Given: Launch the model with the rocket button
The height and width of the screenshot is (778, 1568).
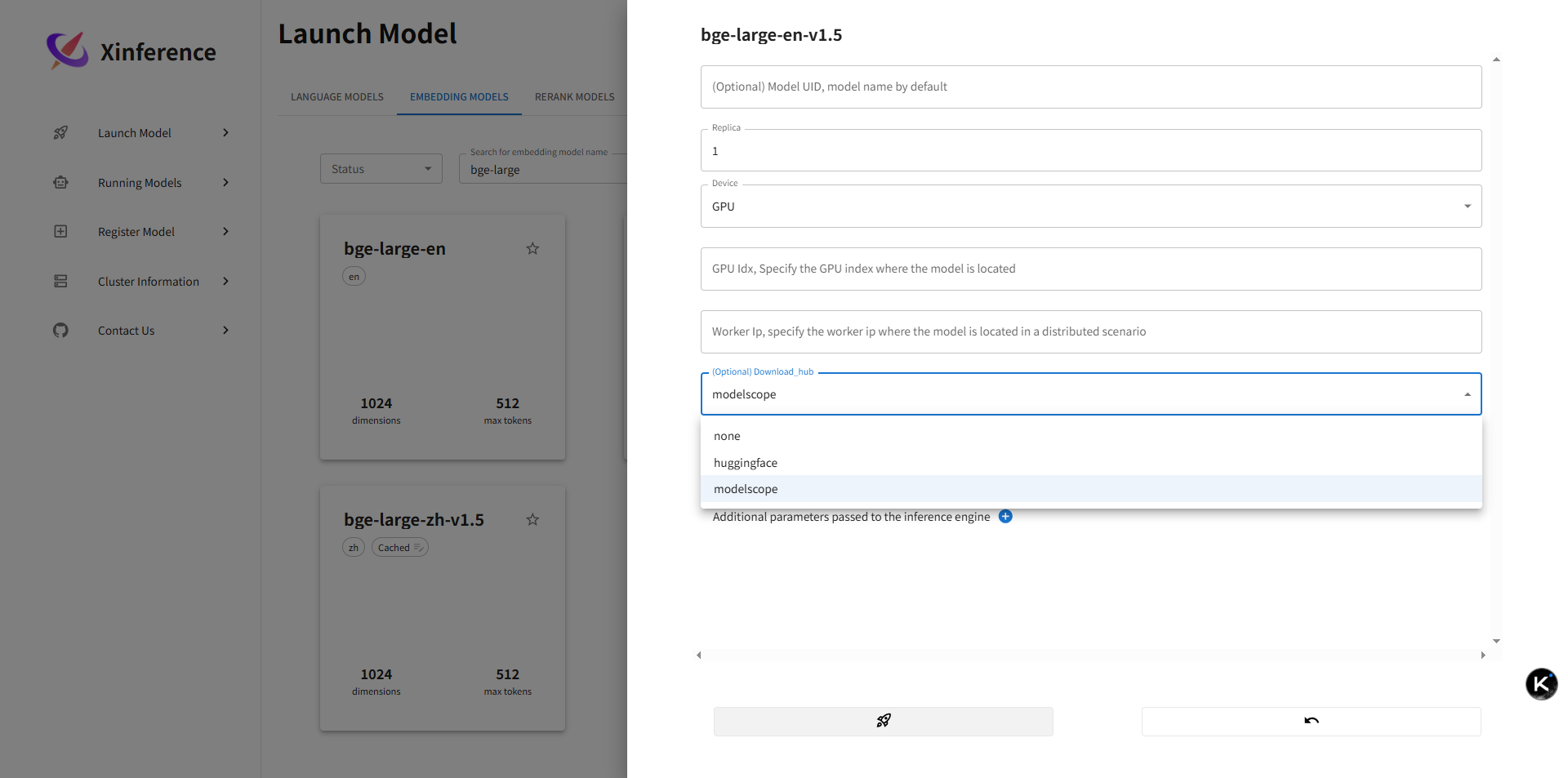Looking at the screenshot, I should pyautogui.click(x=883, y=721).
